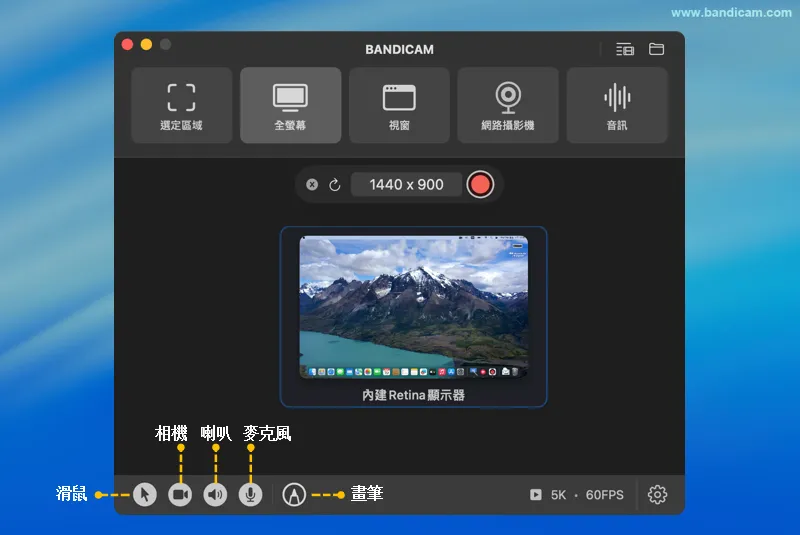800x535 pixels.
Task: Minimize the Bandicam window
Action: tap(146, 45)
